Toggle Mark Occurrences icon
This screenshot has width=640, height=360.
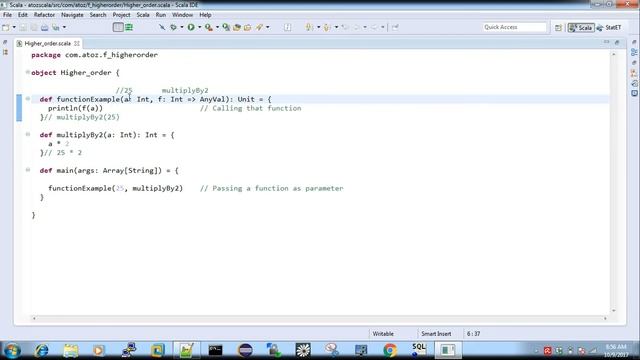pos(288,27)
